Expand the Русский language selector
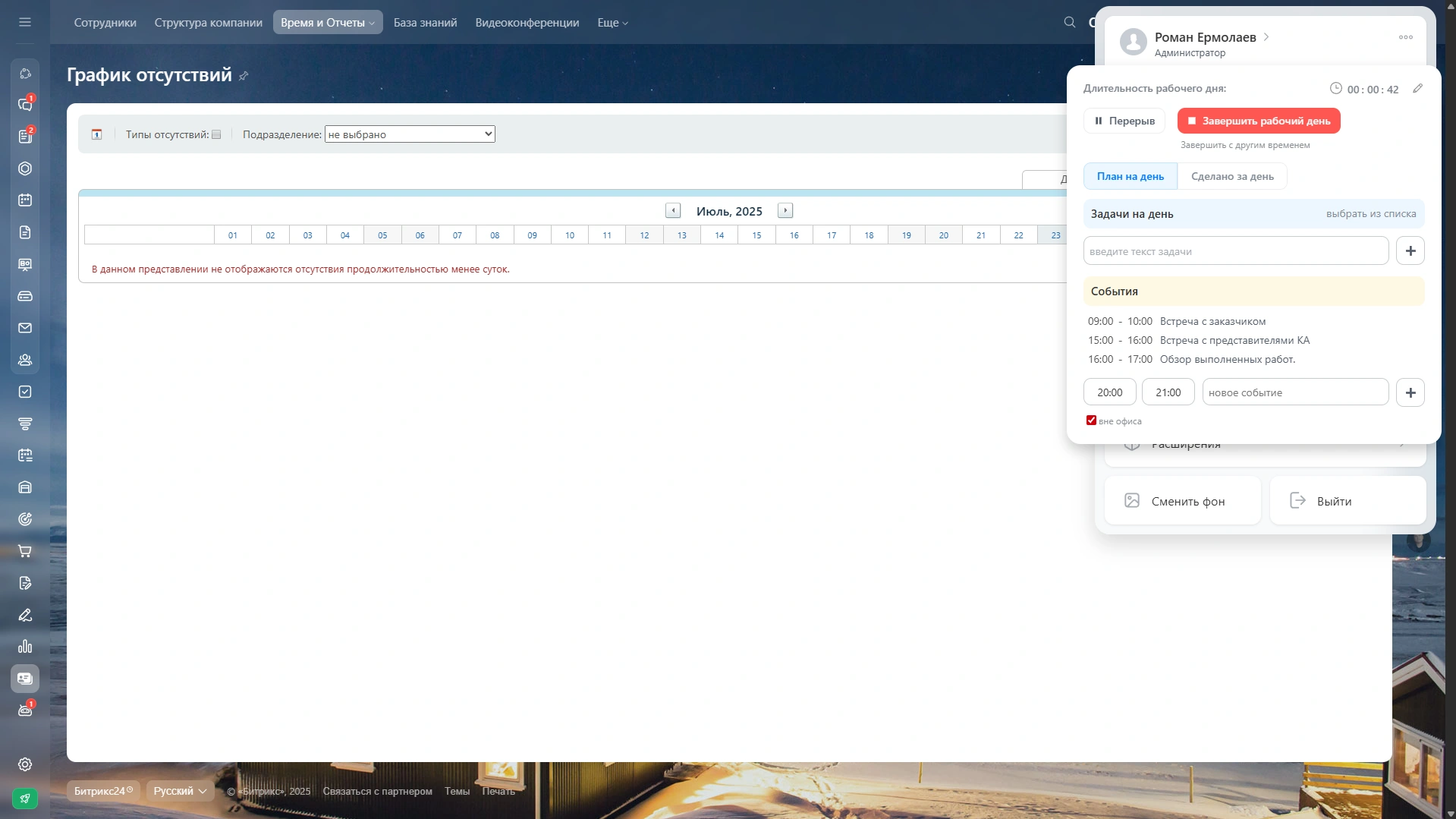The image size is (1456, 819). pos(180,791)
